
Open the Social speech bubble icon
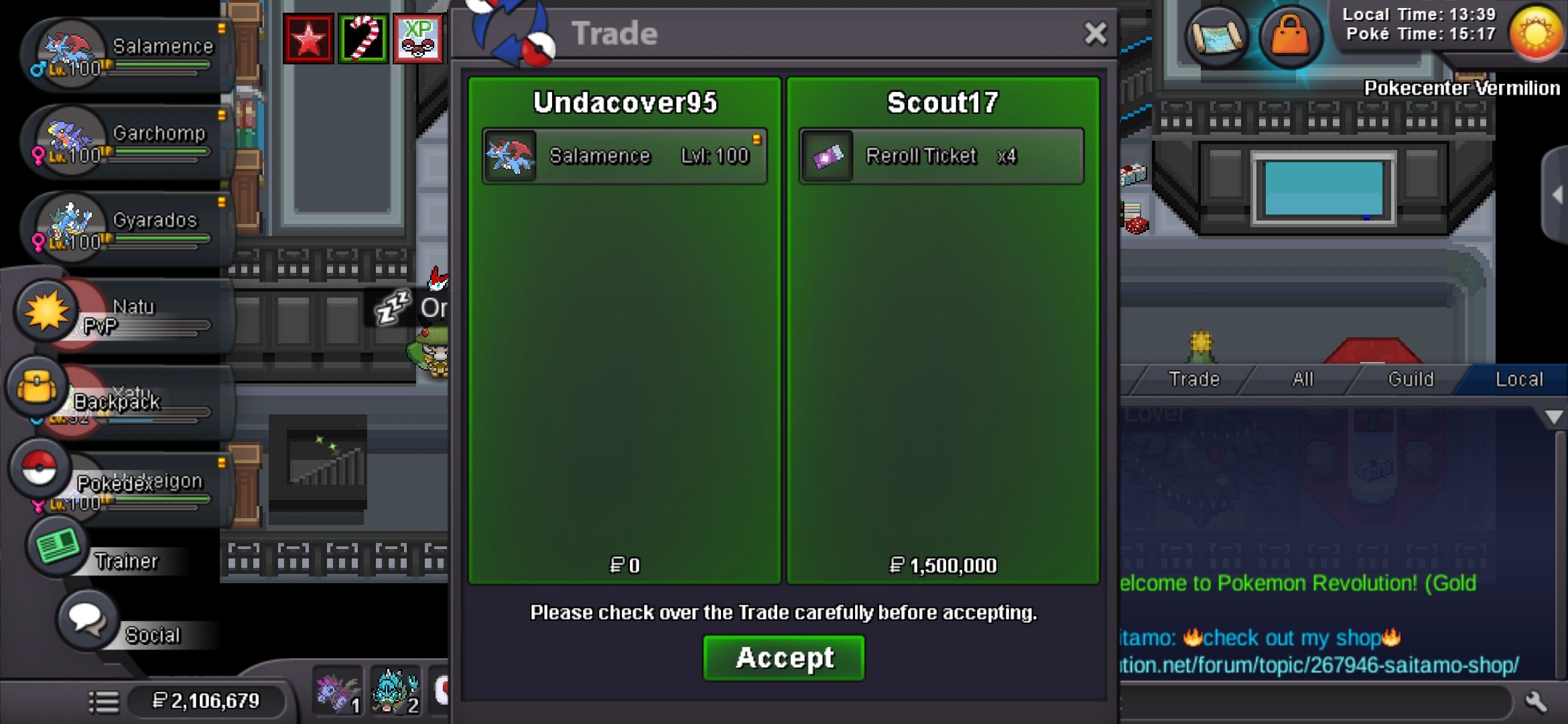pos(88,620)
